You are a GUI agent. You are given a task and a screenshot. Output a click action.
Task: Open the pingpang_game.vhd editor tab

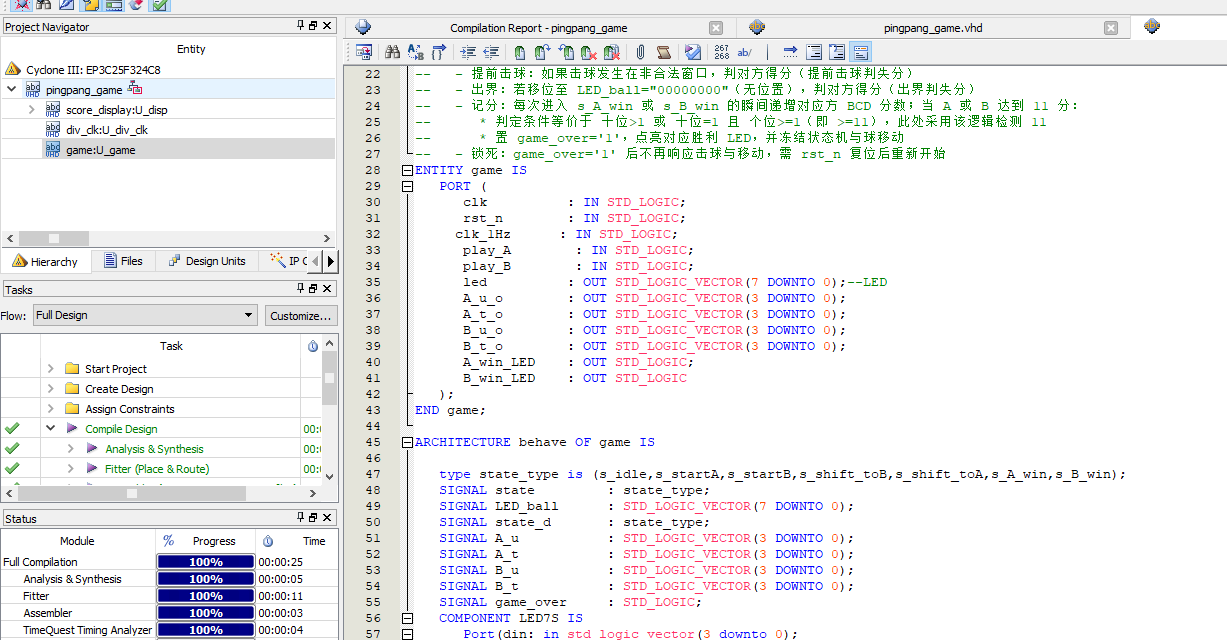[933, 28]
